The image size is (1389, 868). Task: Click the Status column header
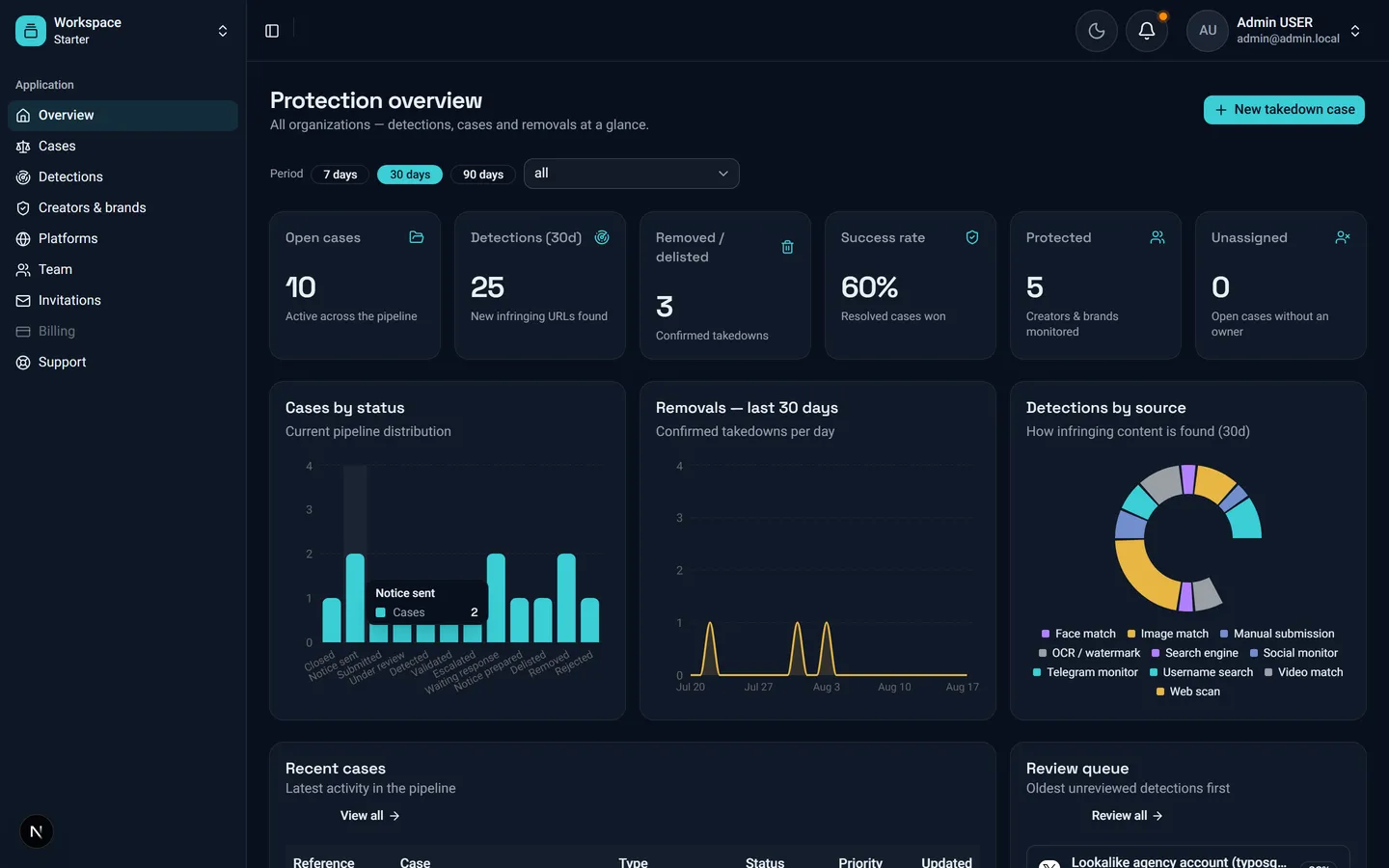[x=765, y=862]
